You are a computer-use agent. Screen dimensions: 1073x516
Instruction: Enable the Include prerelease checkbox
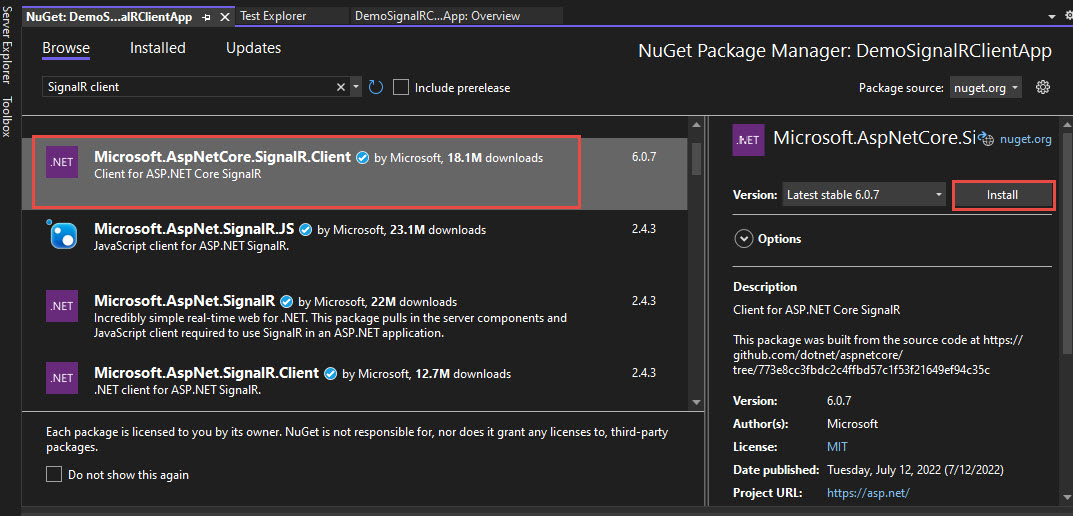pyautogui.click(x=401, y=87)
